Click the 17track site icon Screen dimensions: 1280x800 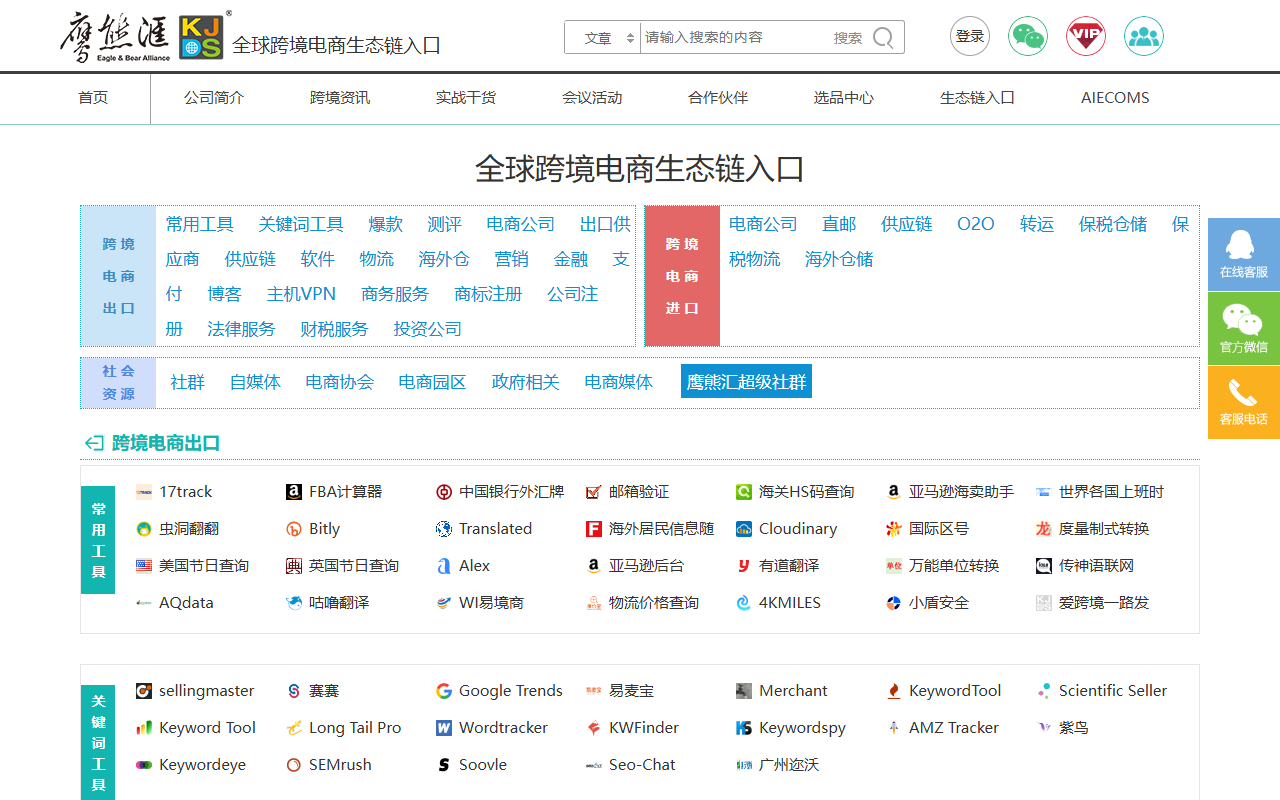click(x=144, y=492)
